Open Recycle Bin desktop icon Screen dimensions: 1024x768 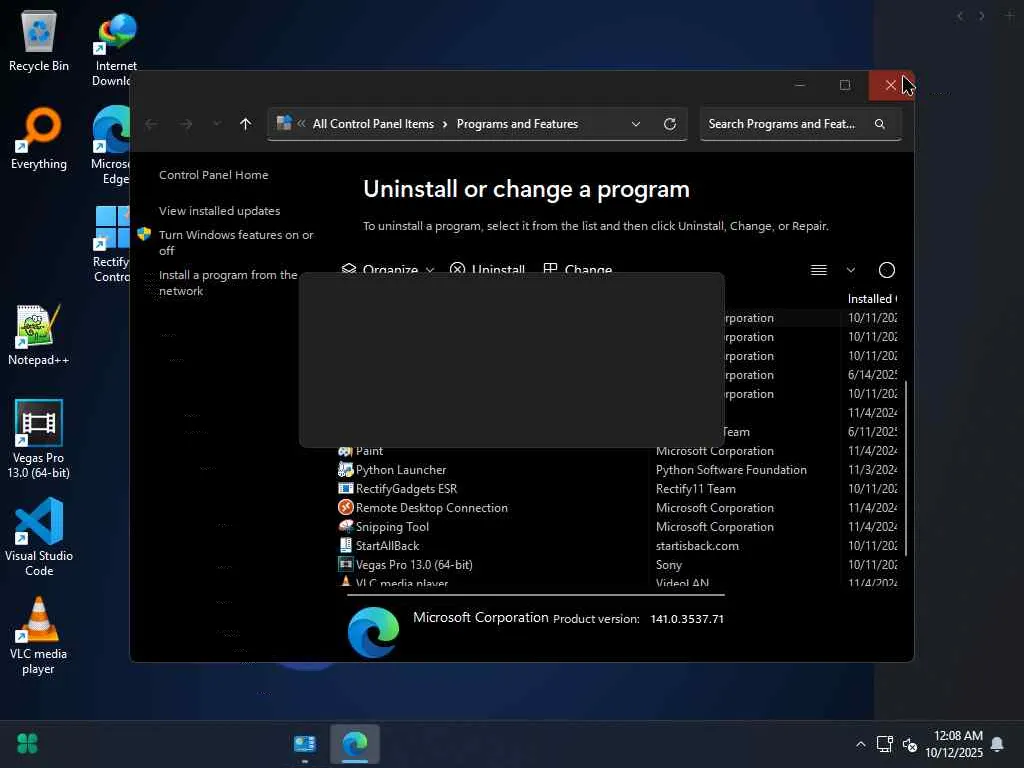click(39, 41)
